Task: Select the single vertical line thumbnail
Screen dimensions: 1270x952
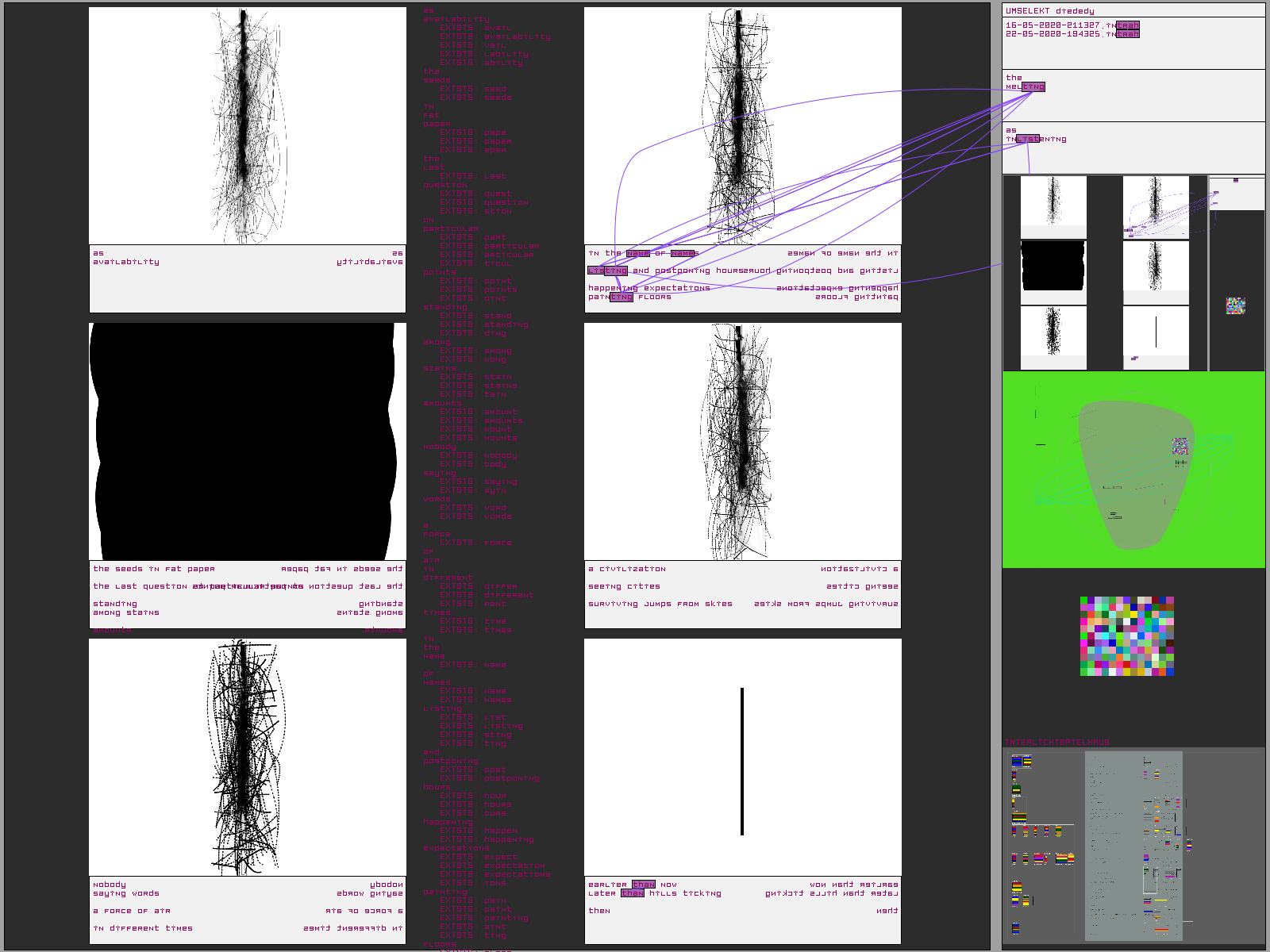Action: click(x=1156, y=332)
